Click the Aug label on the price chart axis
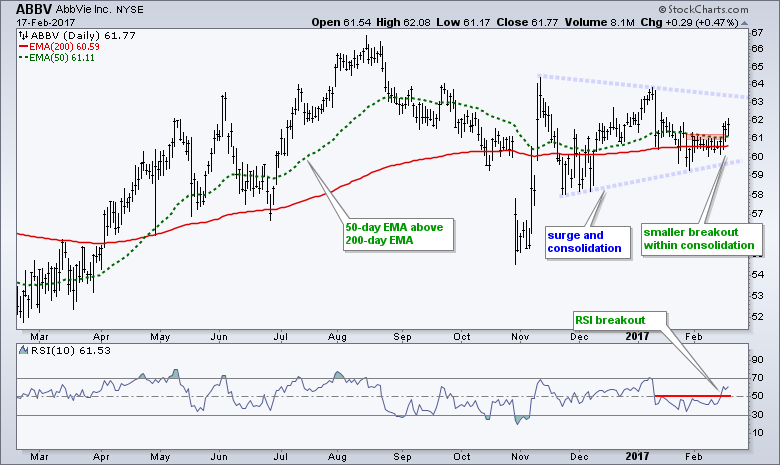 tap(337, 337)
